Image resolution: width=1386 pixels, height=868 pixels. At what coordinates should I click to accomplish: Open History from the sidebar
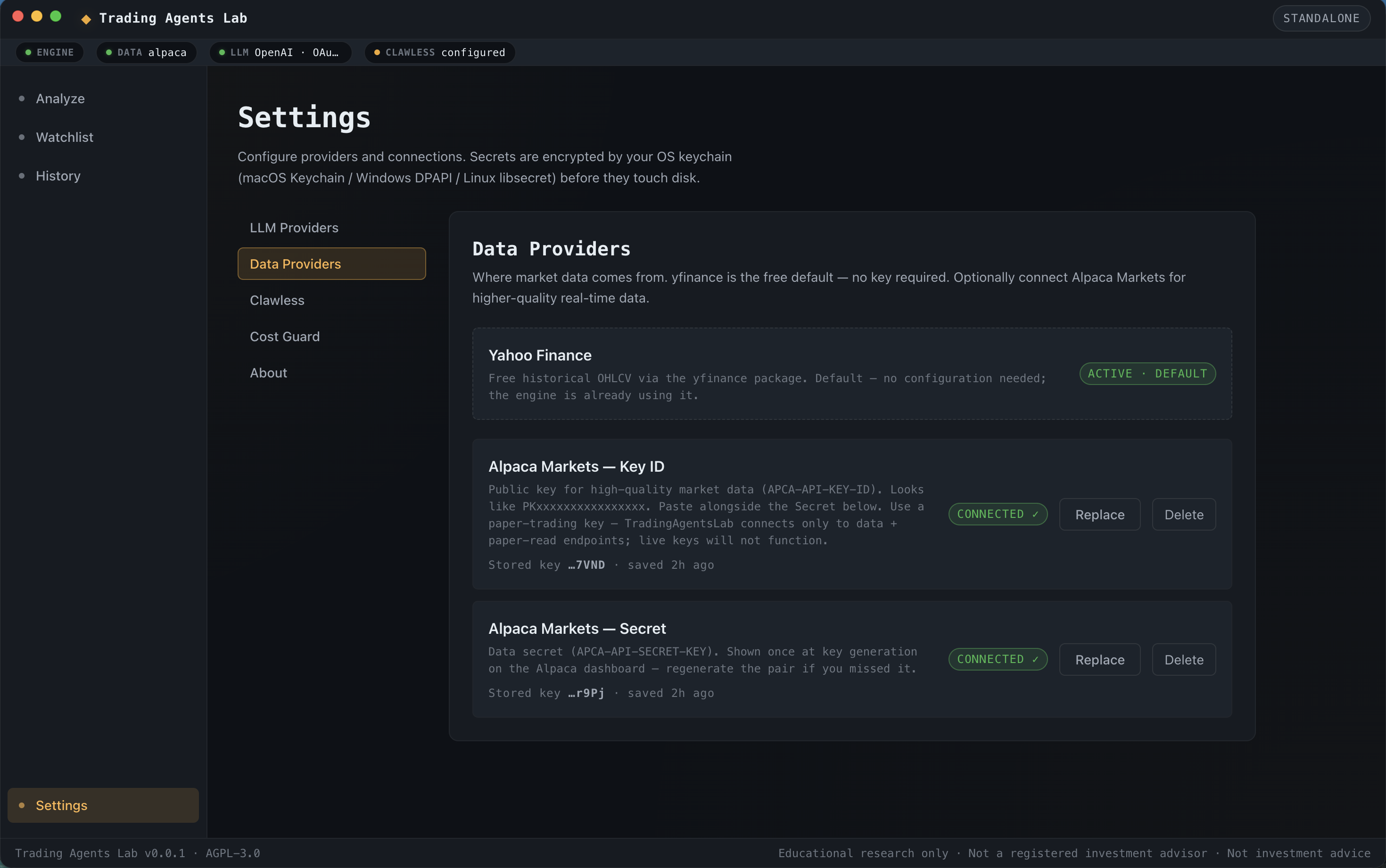tap(58, 176)
